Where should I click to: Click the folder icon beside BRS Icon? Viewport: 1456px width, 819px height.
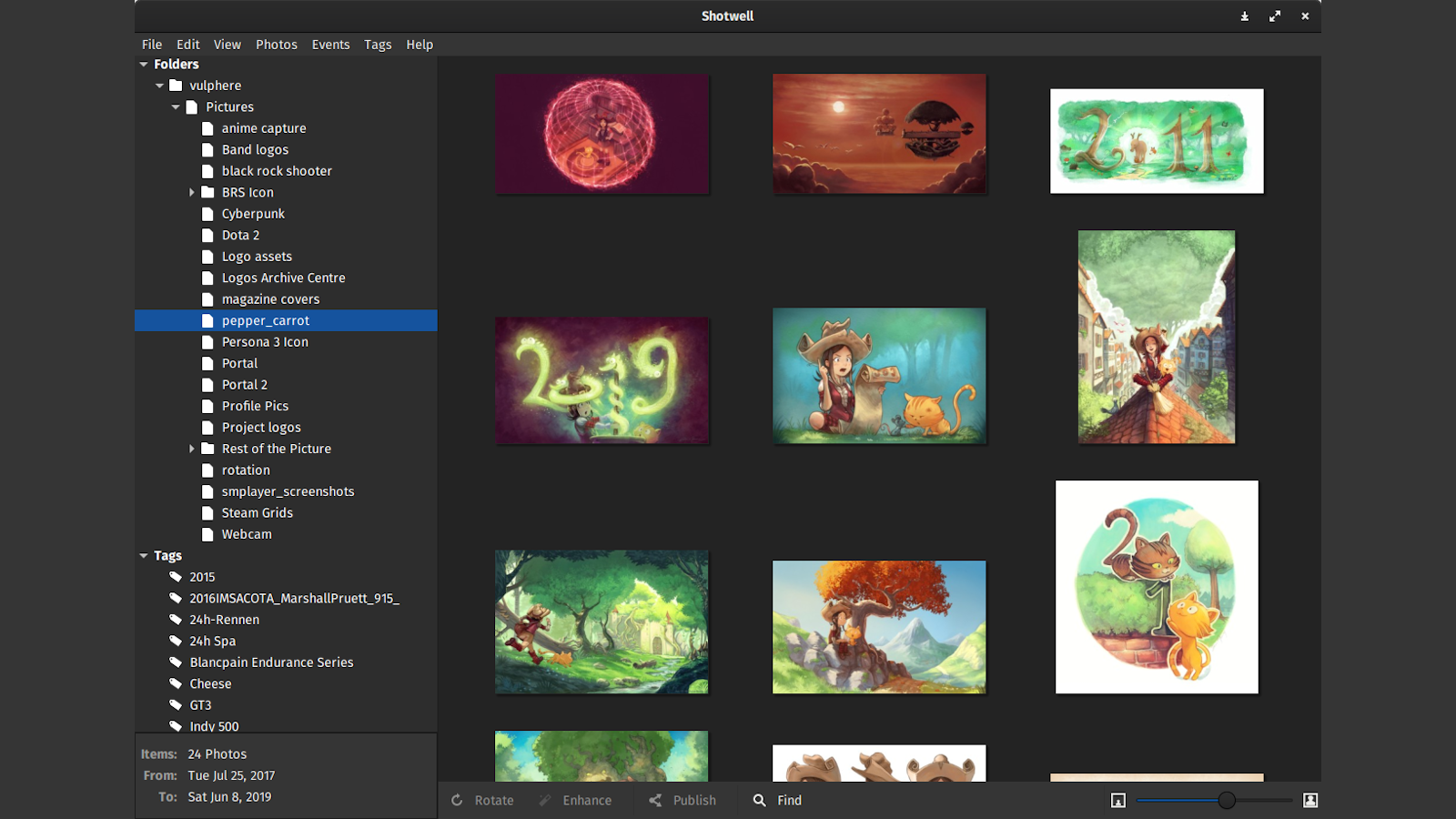pos(207,193)
